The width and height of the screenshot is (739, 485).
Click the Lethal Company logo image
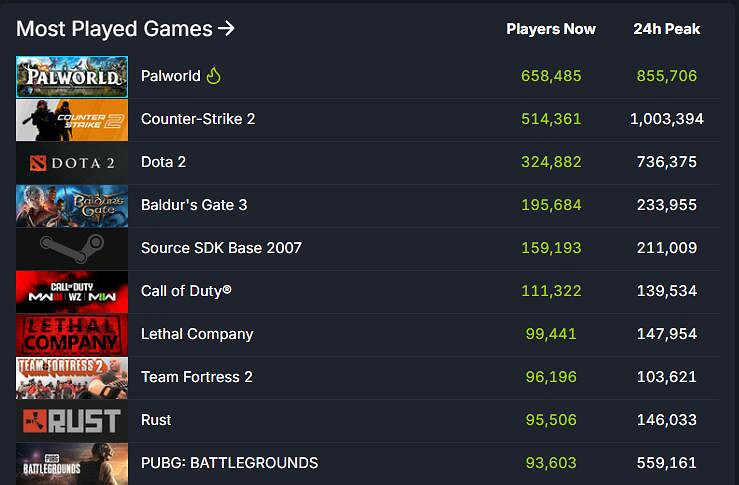pos(72,335)
